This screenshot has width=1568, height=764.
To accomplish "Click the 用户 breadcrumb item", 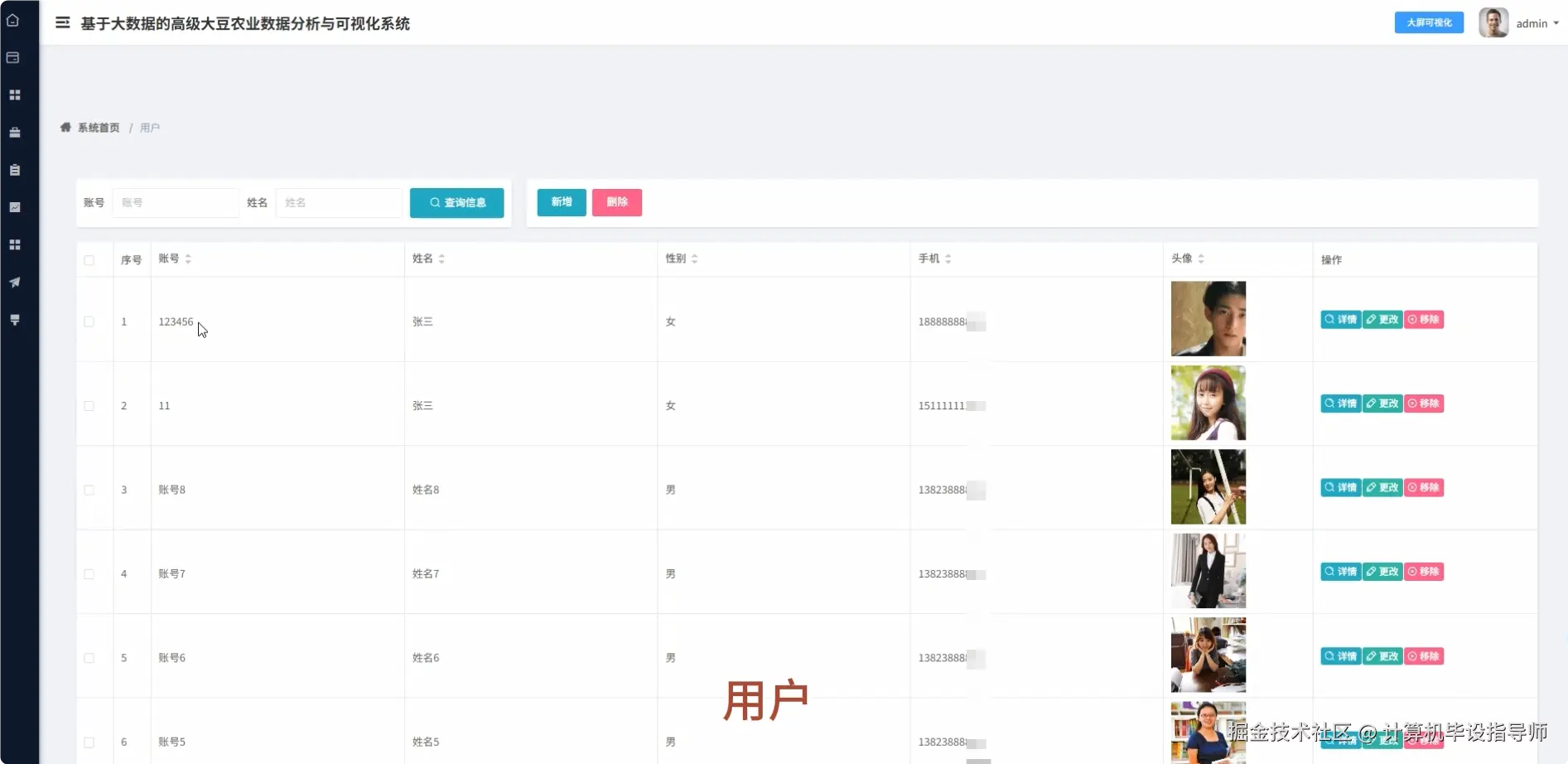I will 150,128.
